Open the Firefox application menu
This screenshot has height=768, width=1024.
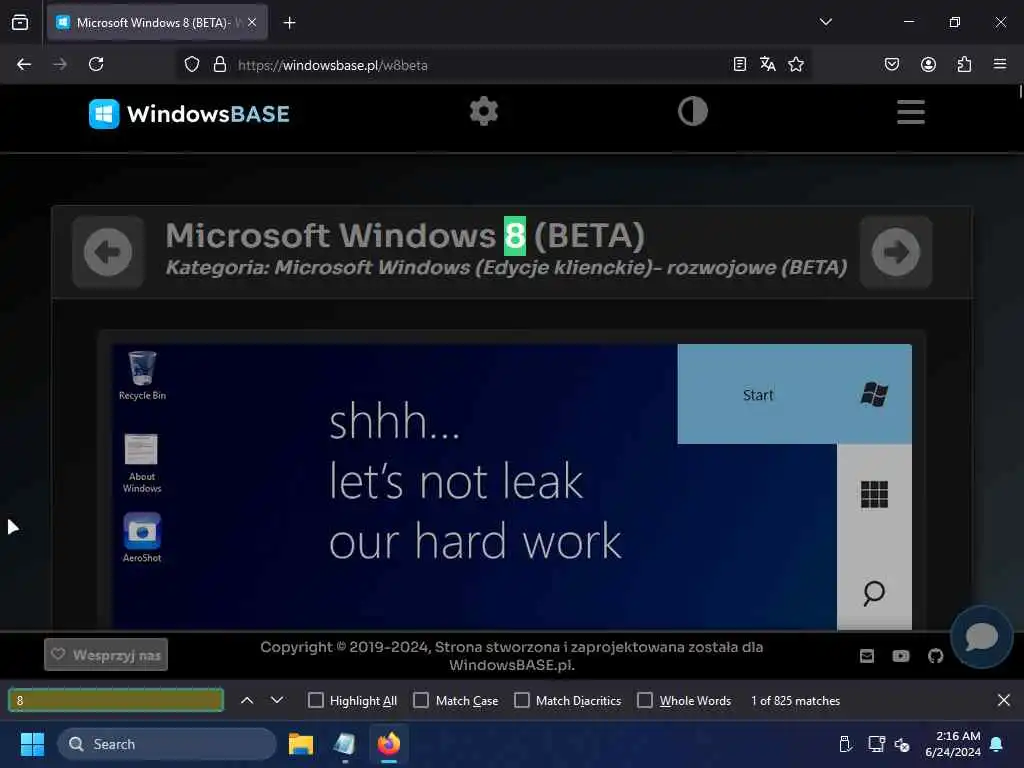click(x=999, y=64)
